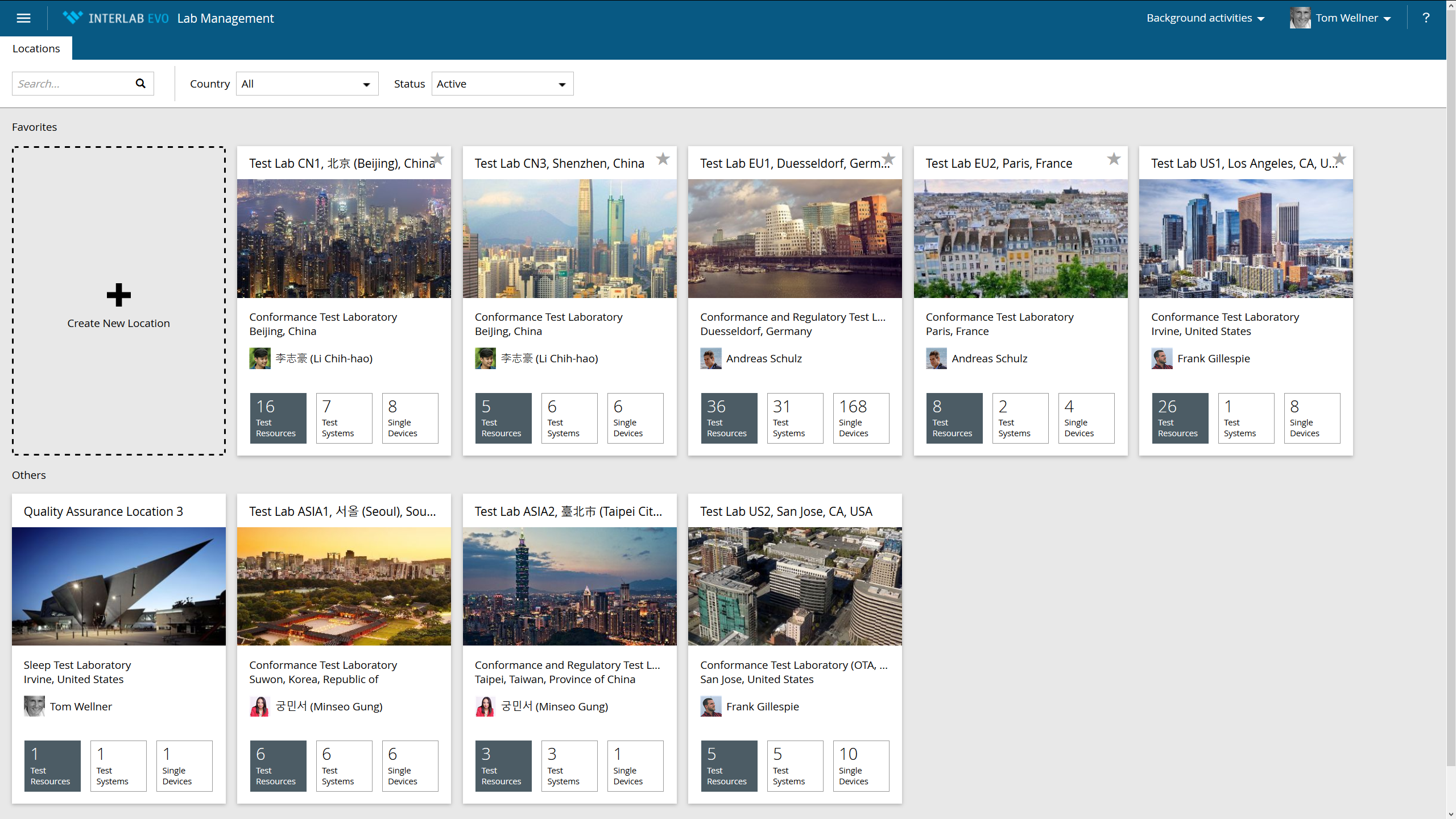Screen dimensions: 1456x819
Task: Select the Locations tab
Action: [36, 48]
